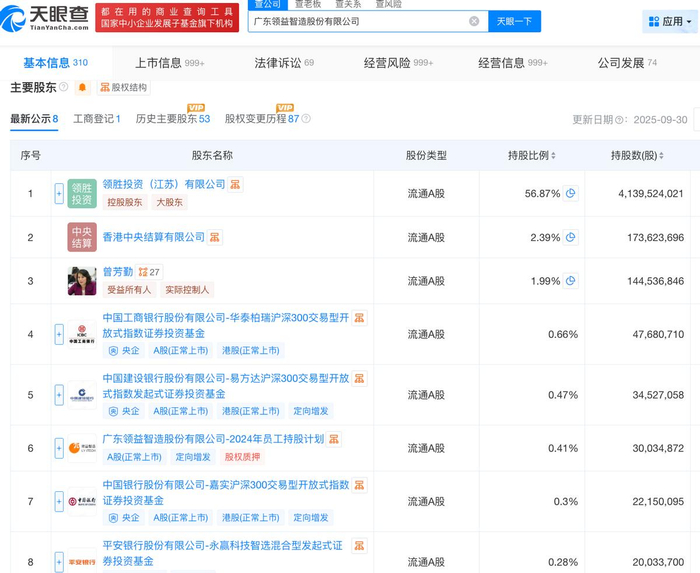
Task: Expand row 1 领胜投资 with plus button
Action: tap(59, 193)
